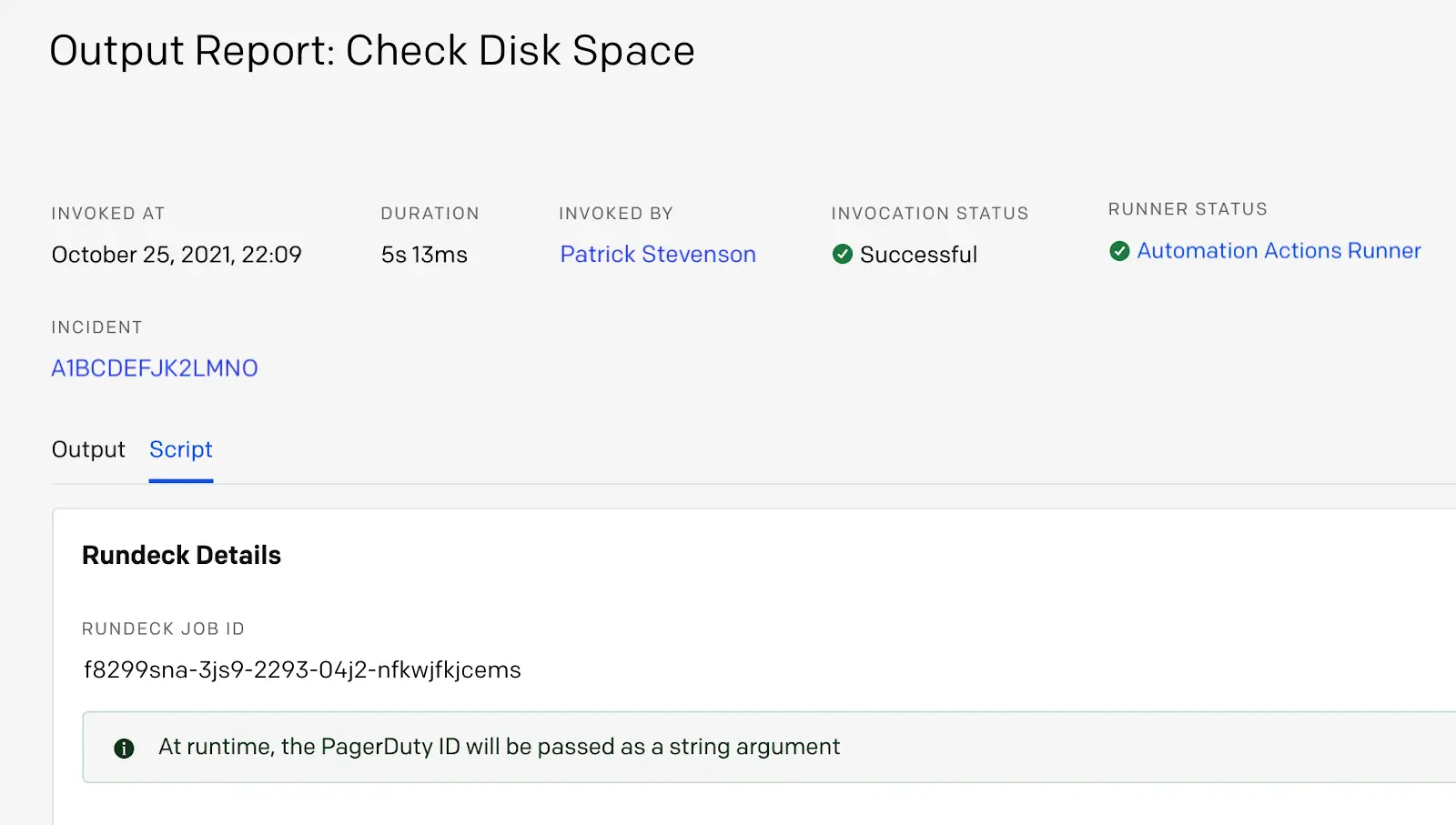Viewport: 1456px width, 825px height.
Task: Click the PagerDuty ID runtime notice text
Action: pos(499,747)
